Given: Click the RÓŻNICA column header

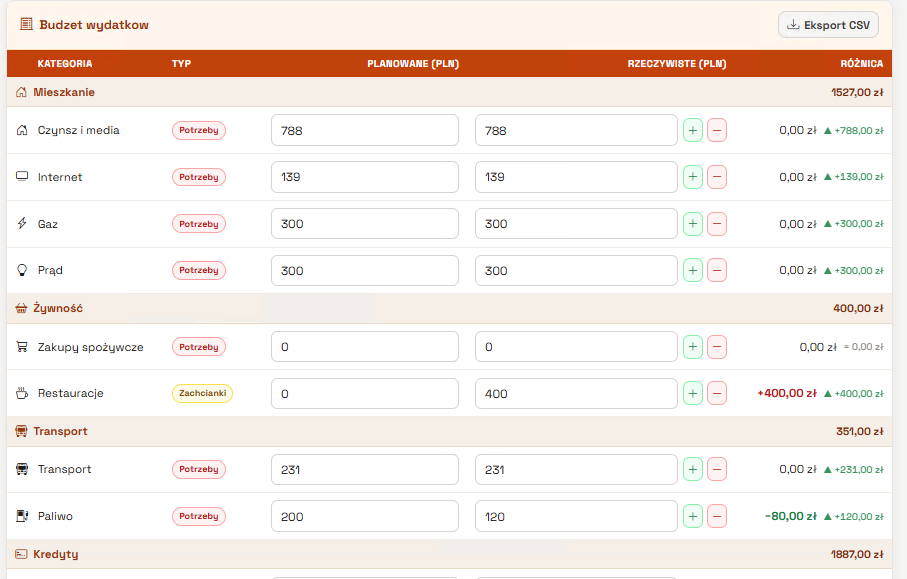Looking at the screenshot, I should pos(862,64).
